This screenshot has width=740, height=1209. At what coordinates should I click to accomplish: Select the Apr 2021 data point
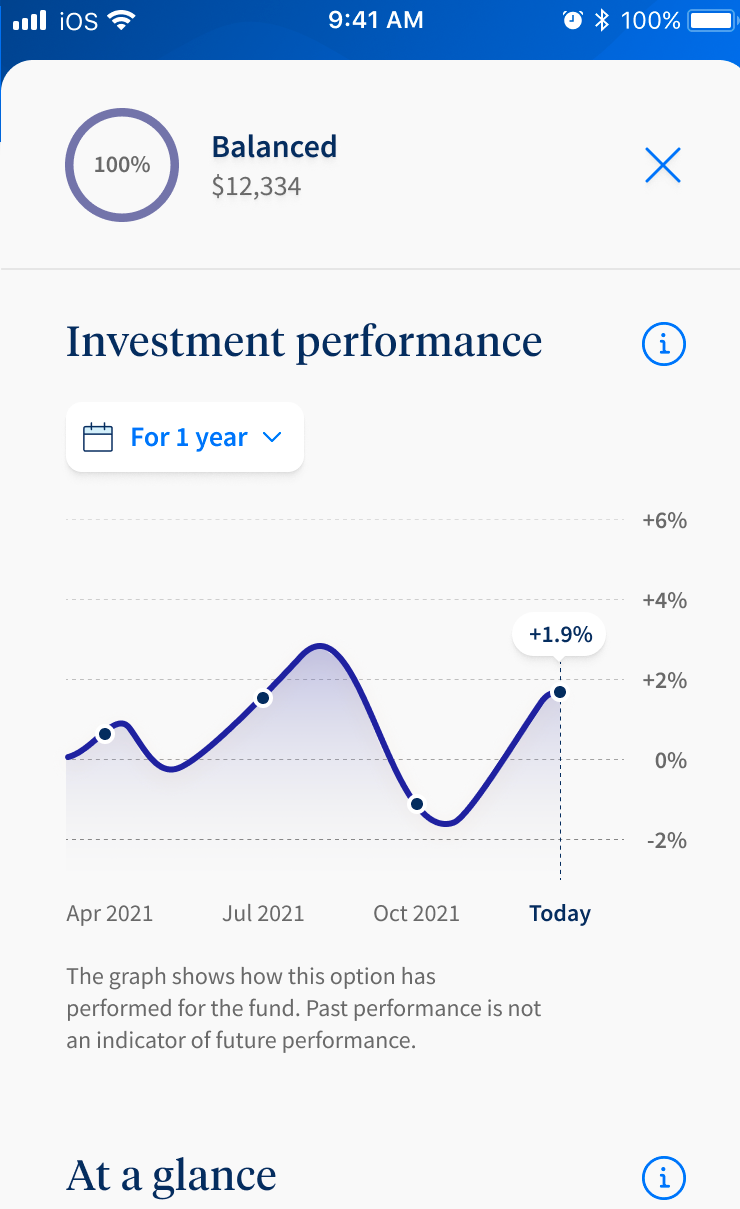pos(105,734)
